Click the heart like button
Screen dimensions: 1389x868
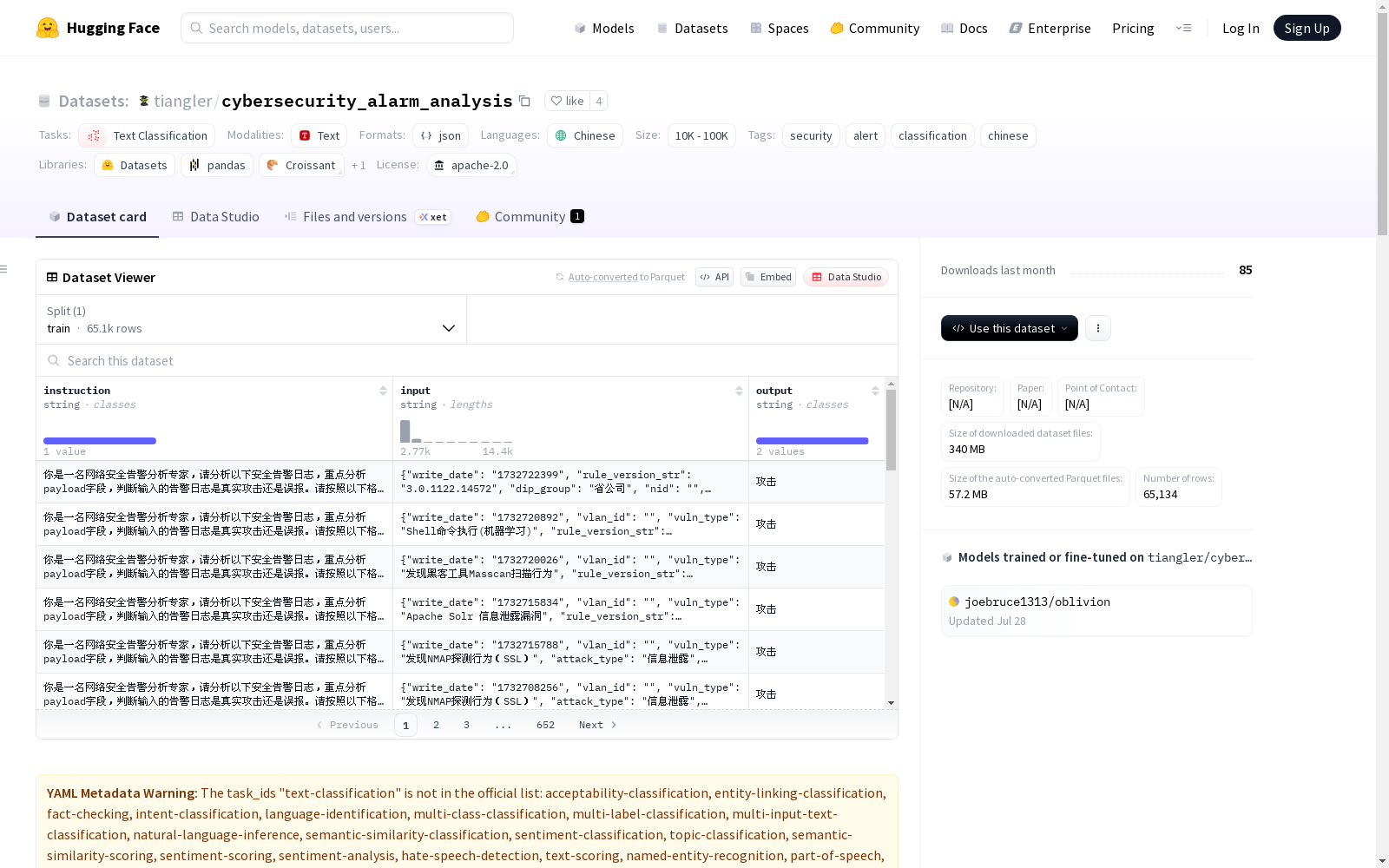(568, 101)
